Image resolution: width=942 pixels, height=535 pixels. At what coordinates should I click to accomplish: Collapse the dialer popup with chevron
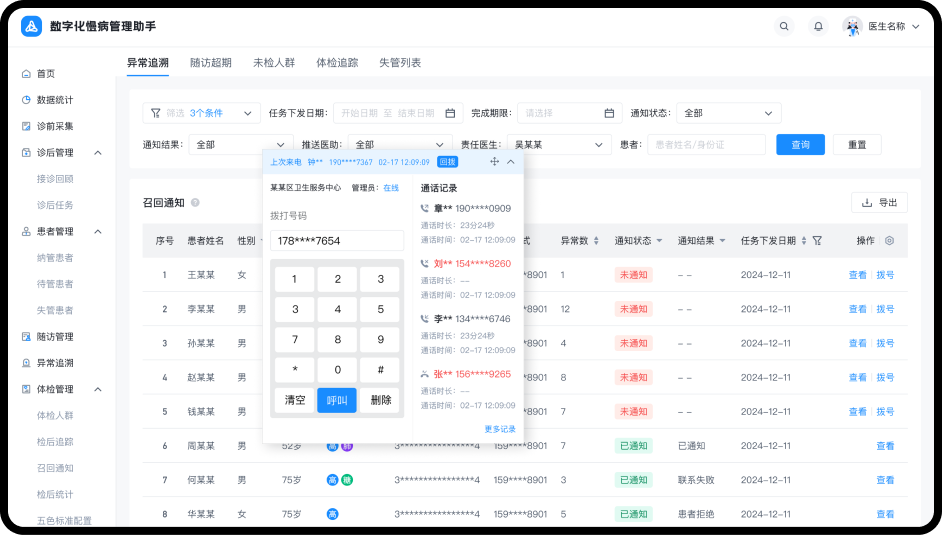tap(511, 161)
